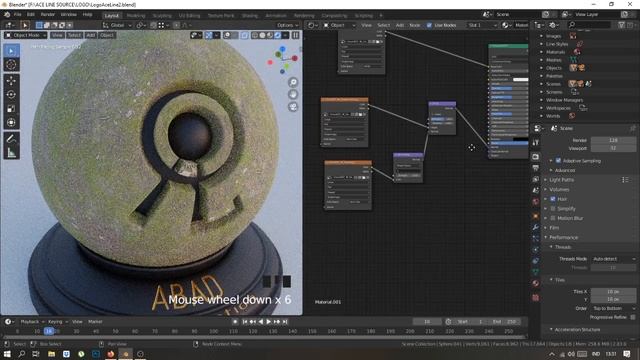Select the Annotate tool

(11, 139)
